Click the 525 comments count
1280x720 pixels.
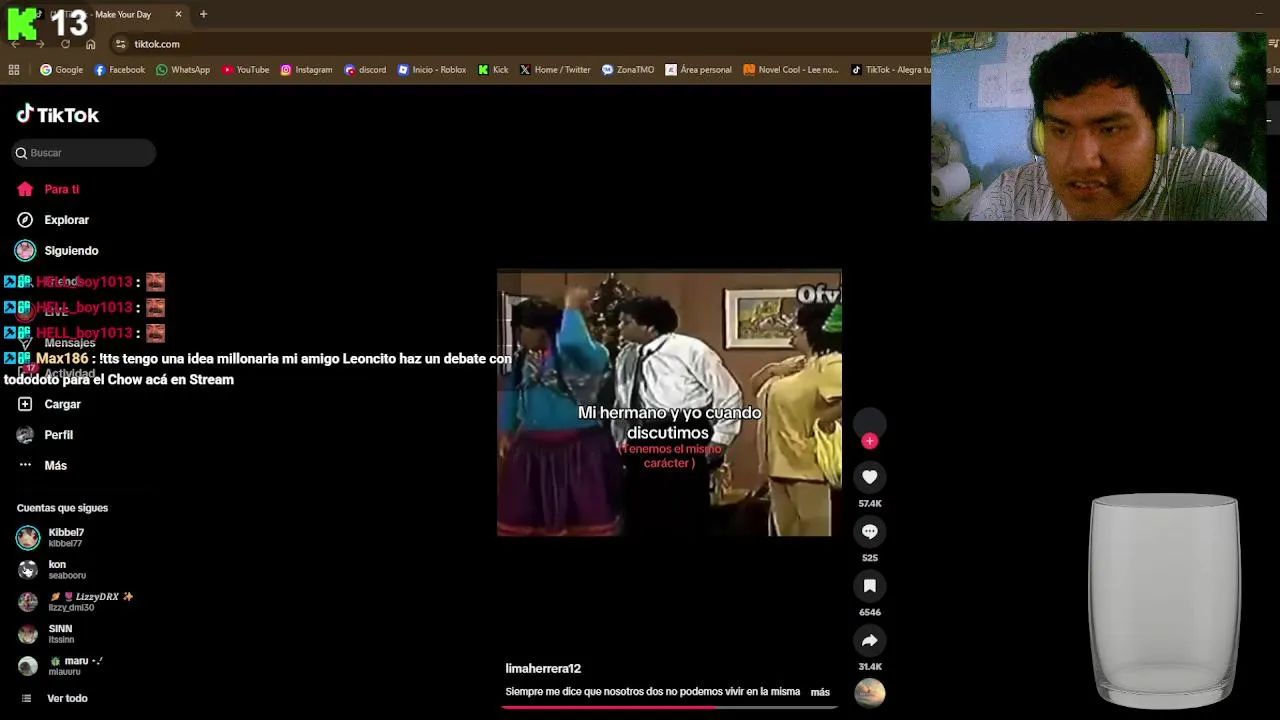pos(870,558)
